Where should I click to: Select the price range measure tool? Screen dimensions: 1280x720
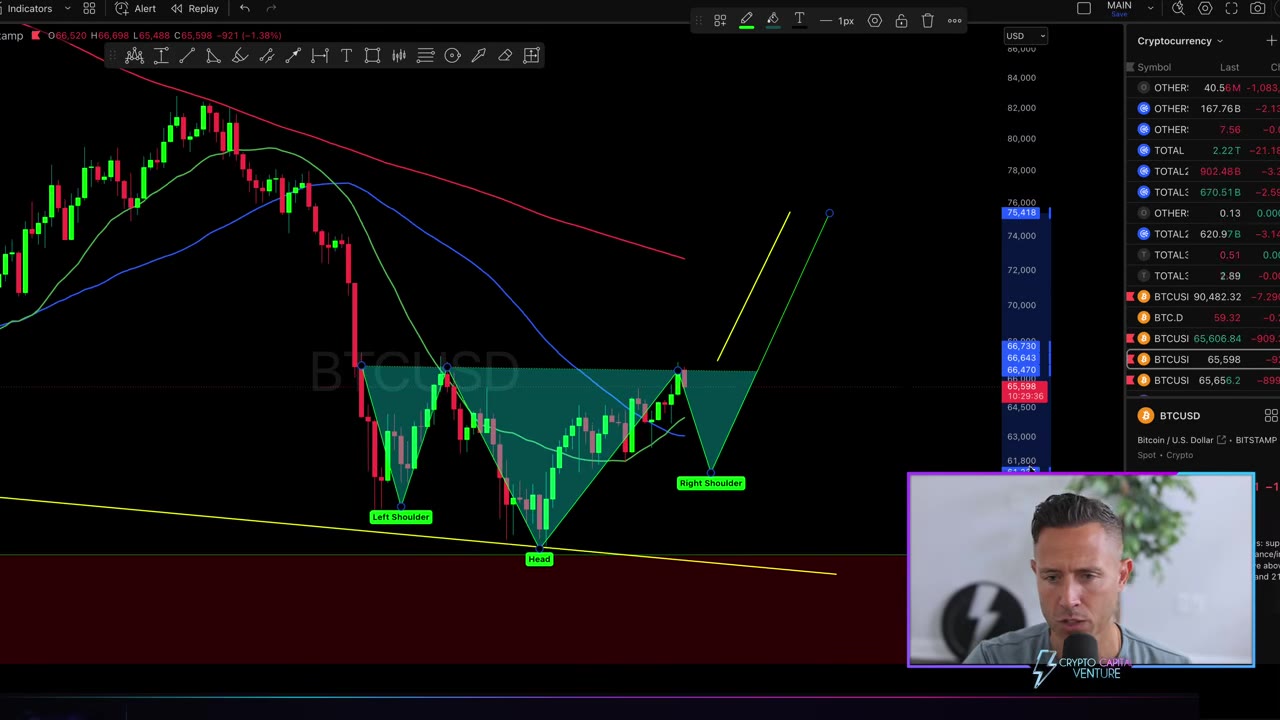[x=161, y=56]
